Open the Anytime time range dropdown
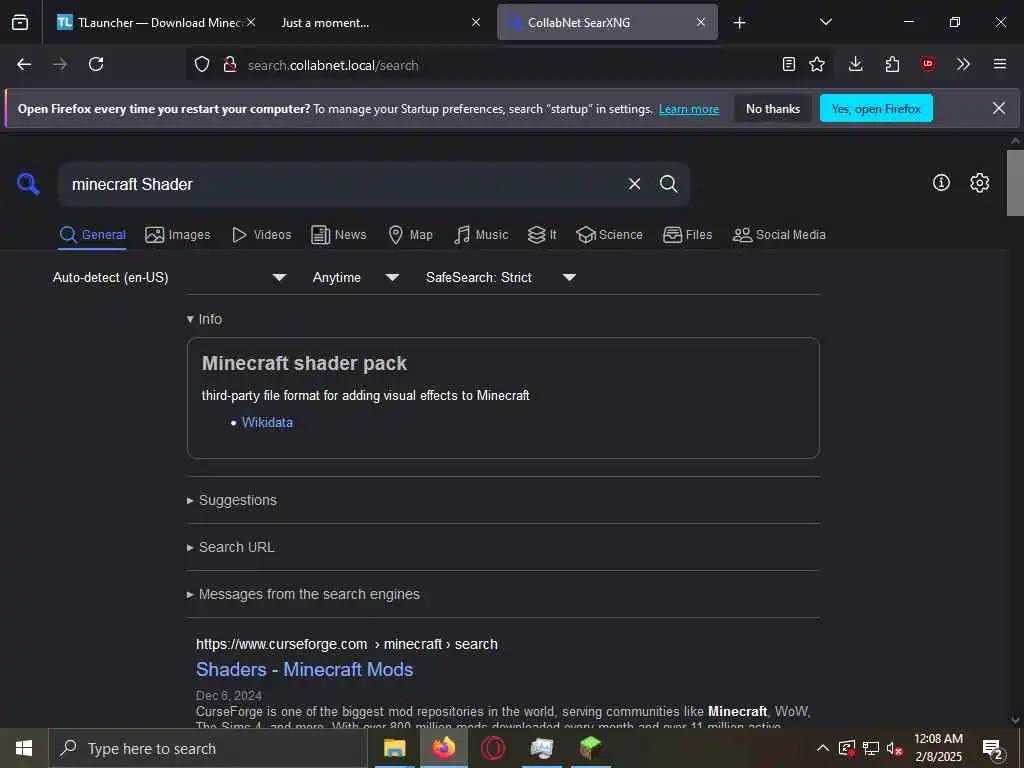The height and width of the screenshot is (768, 1024). click(356, 278)
